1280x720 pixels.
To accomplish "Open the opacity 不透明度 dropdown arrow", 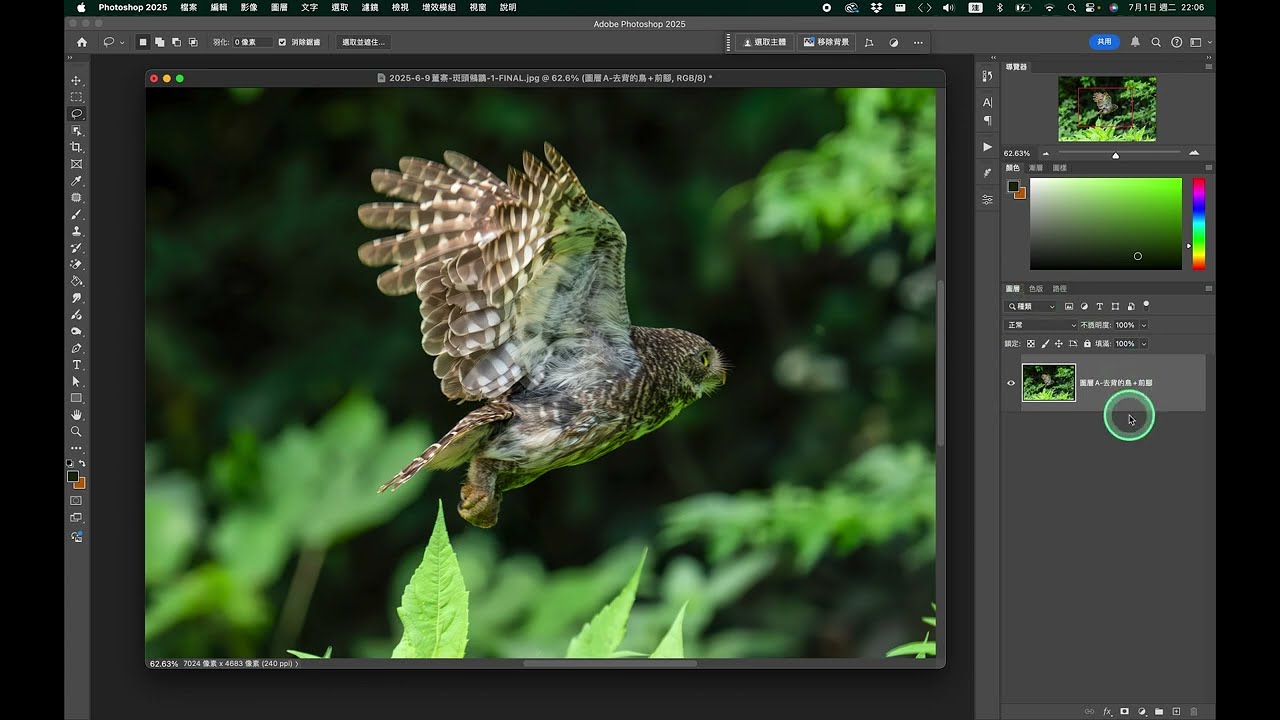I will click(x=1144, y=325).
